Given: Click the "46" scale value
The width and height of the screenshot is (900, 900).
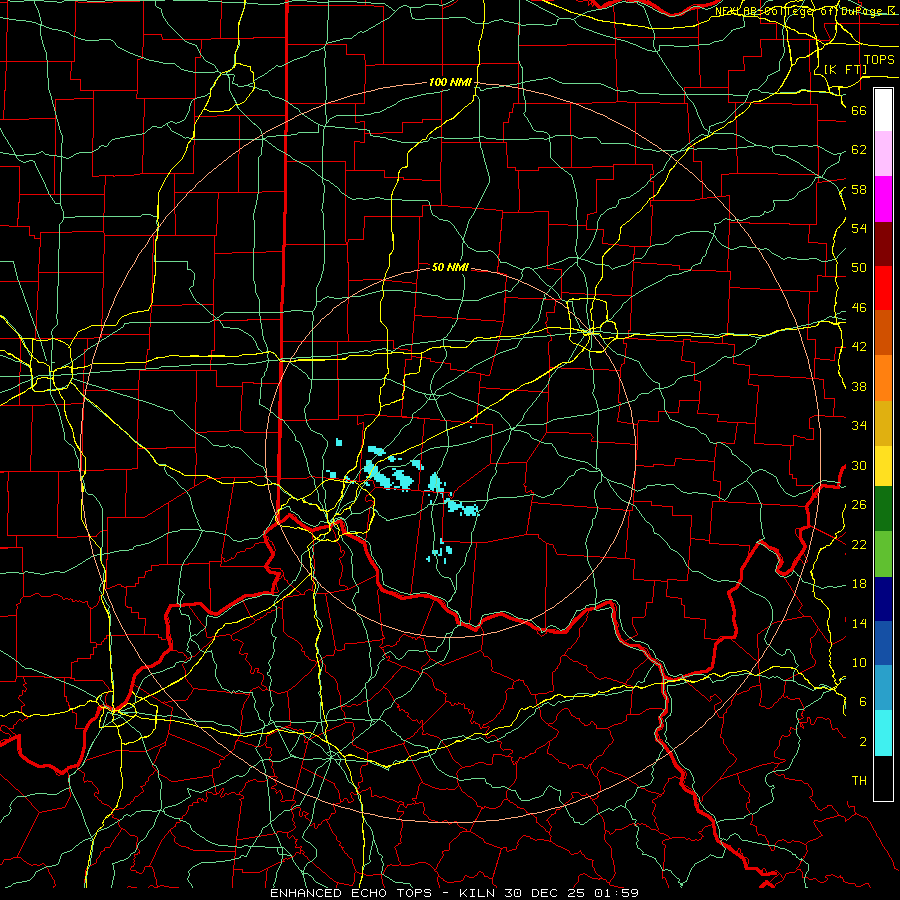Looking at the screenshot, I should [859, 308].
